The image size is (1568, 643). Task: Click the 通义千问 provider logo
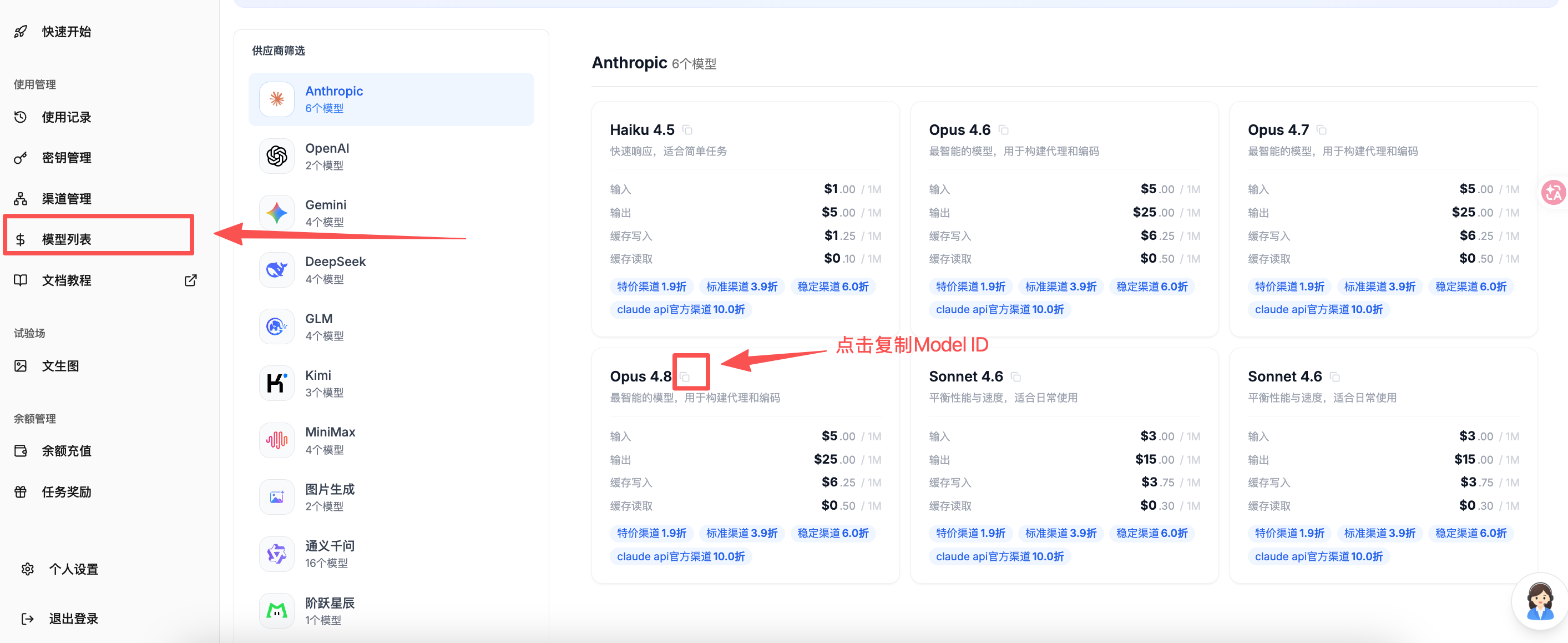(x=277, y=554)
